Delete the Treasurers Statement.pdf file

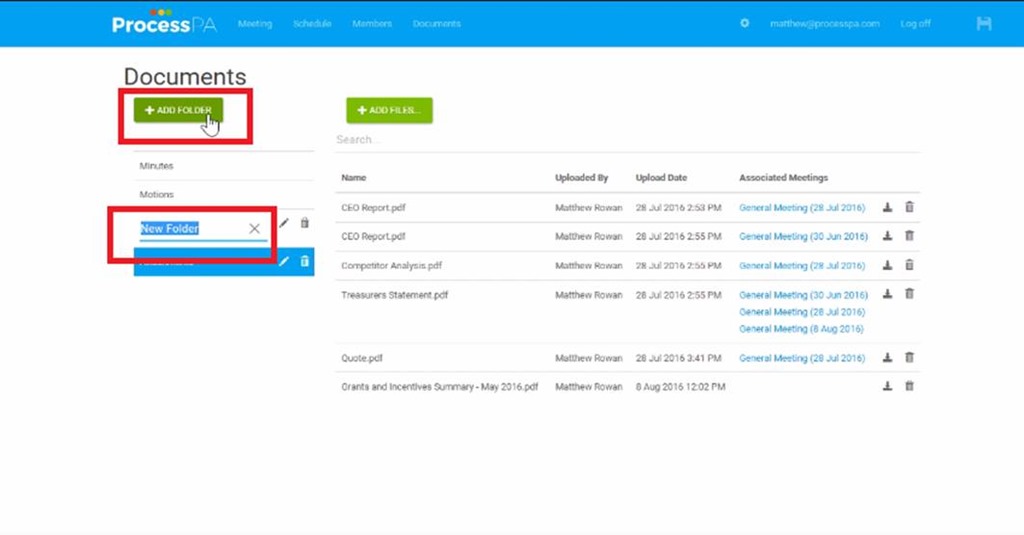click(909, 294)
